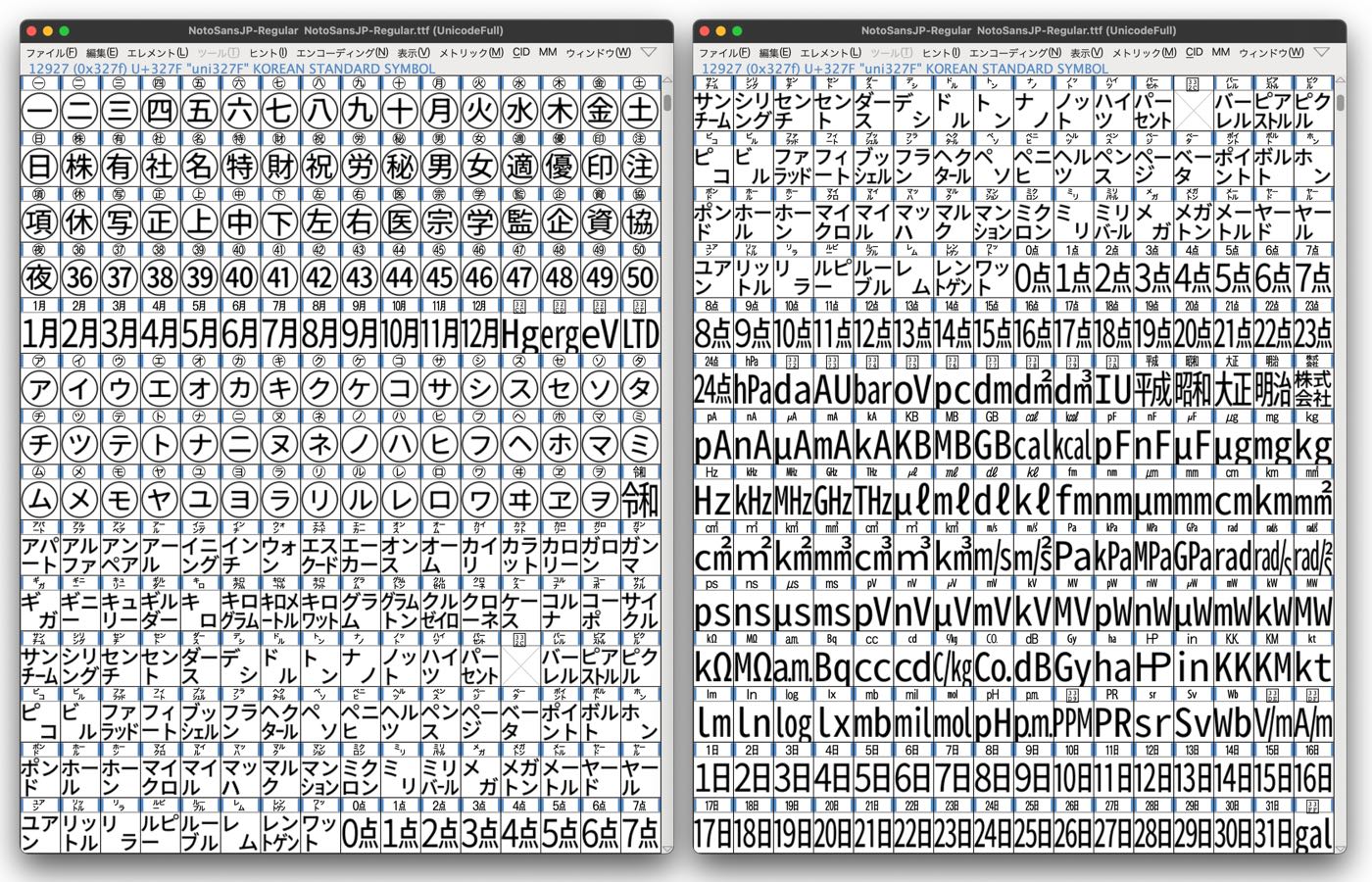This screenshot has width=1372, height=882.
Task: Expand the triangle menu arrow in left window
Action: click(649, 52)
